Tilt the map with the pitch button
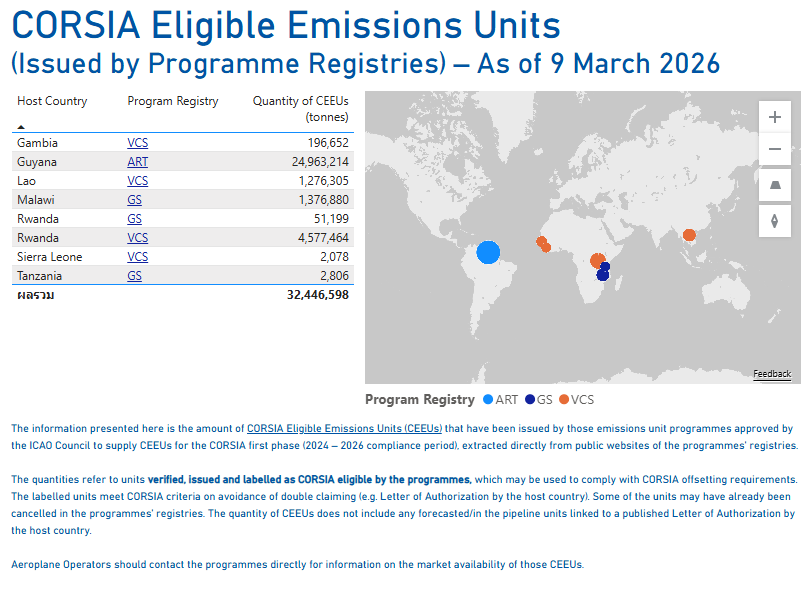Image resolution: width=806 pixels, height=610 pixels. [x=775, y=185]
